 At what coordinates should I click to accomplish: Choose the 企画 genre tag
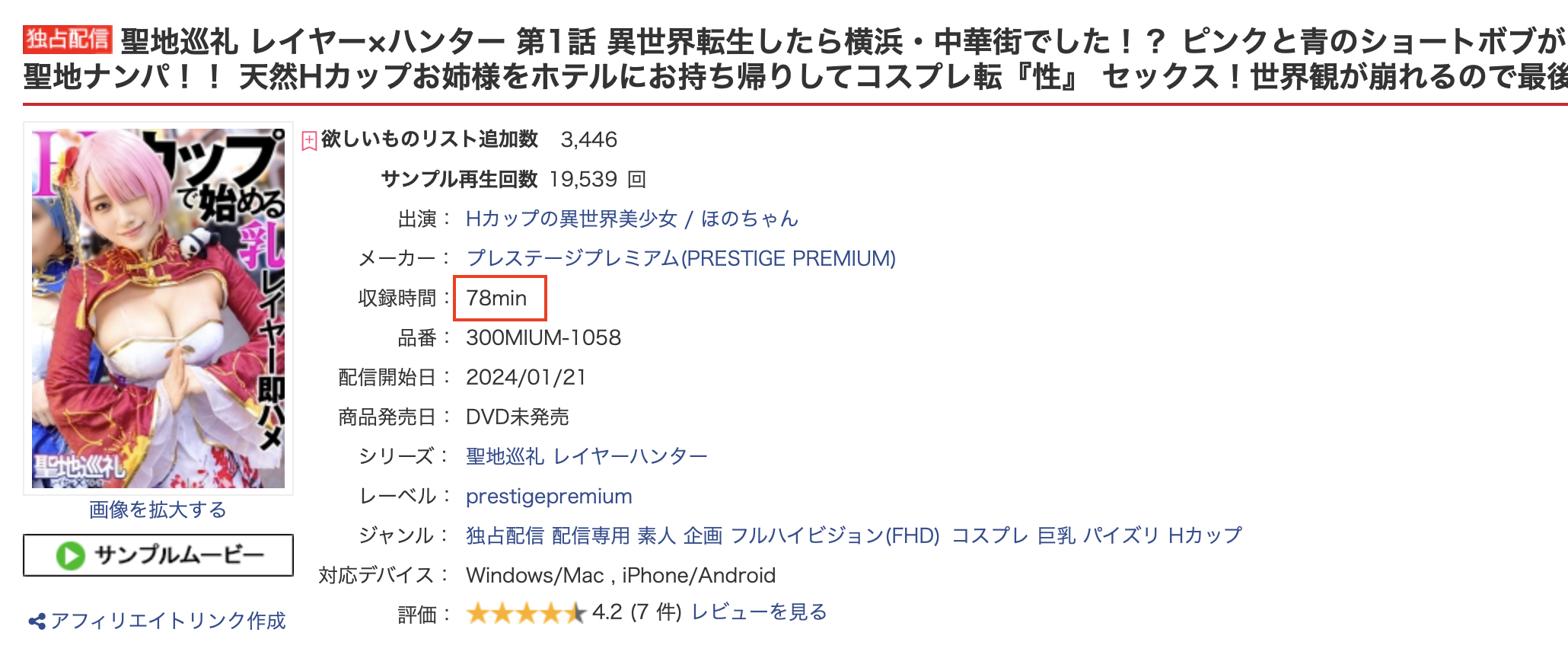pos(703,536)
